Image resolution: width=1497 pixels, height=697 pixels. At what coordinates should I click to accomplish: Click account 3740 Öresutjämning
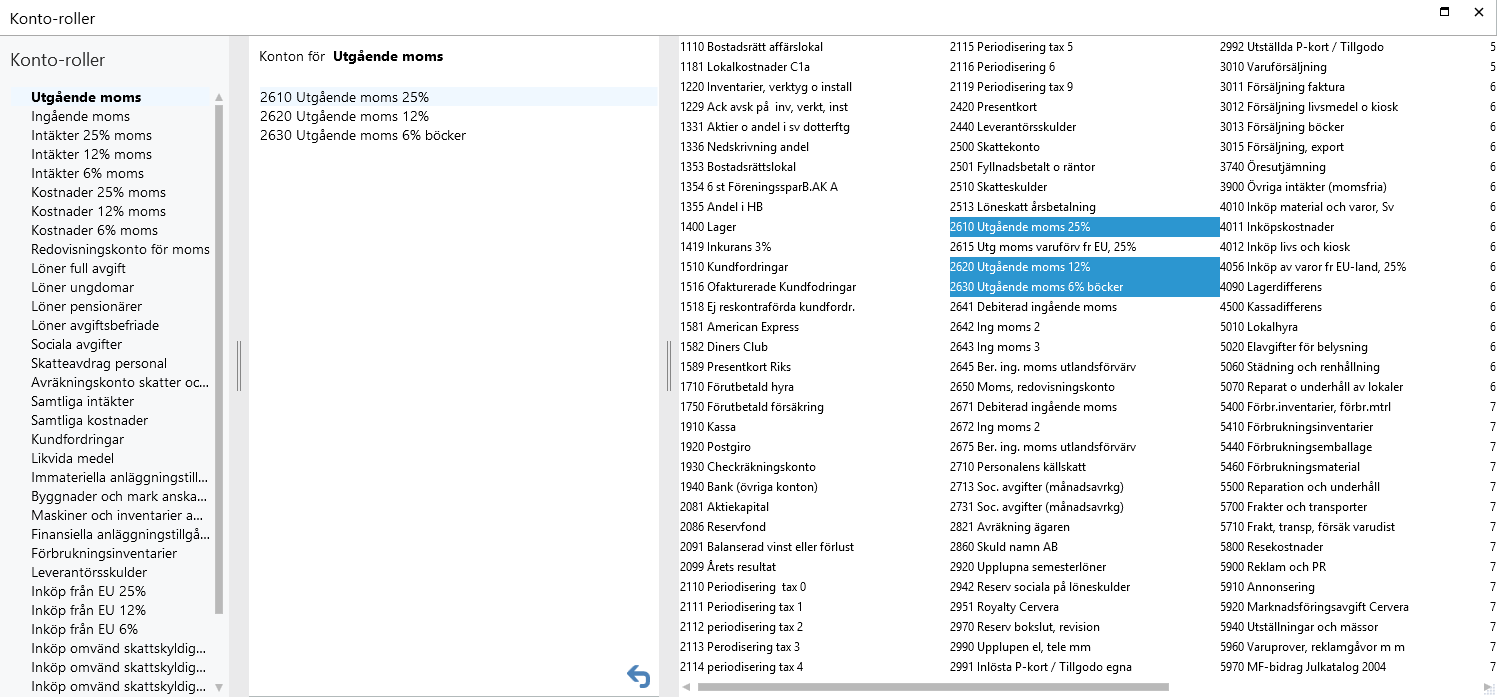[1272, 167]
